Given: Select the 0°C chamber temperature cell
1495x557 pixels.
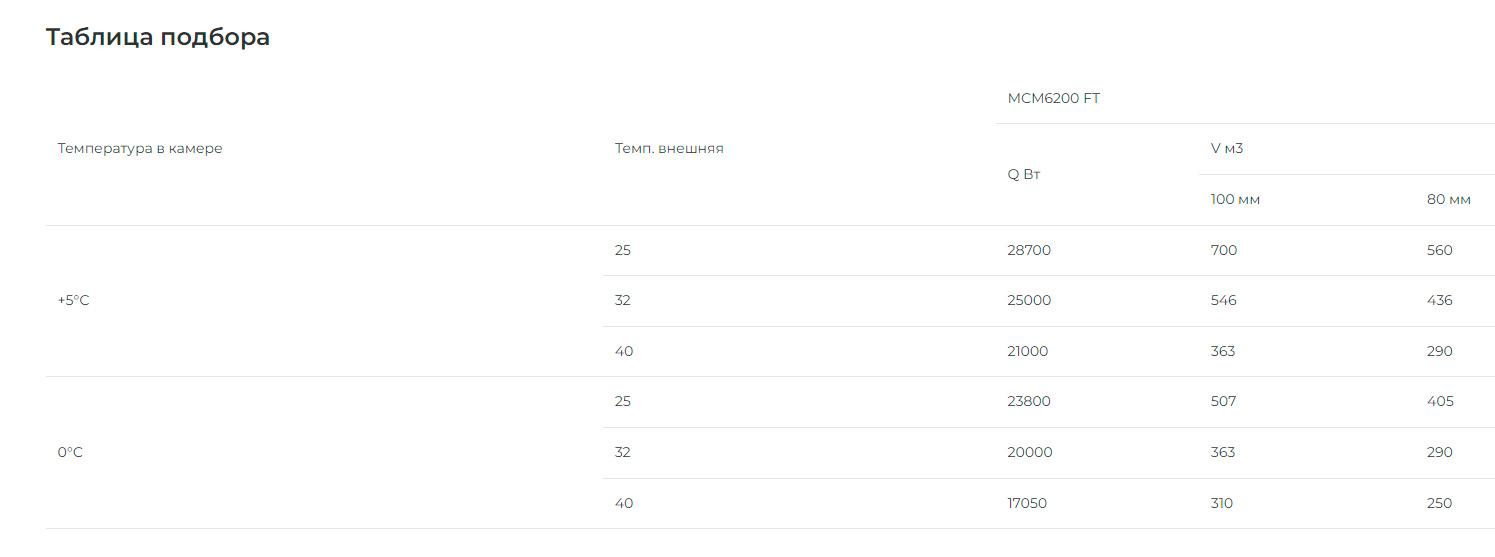Looking at the screenshot, I should pyautogui.click(x=70, y=453).
